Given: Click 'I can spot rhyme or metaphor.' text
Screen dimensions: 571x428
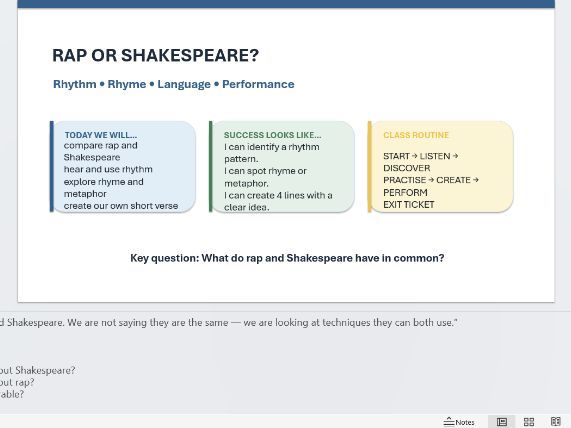Looking at the screenshot, I should pyautogui.click(x=265, y=177).
